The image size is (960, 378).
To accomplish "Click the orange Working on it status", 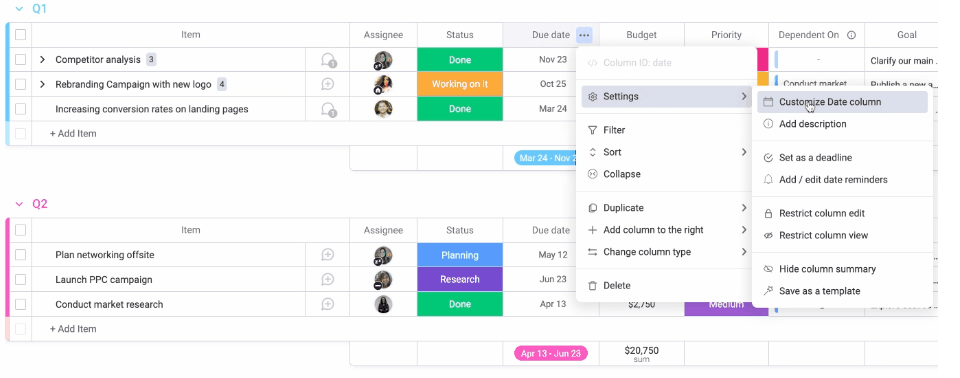I will tap(460, 84).
